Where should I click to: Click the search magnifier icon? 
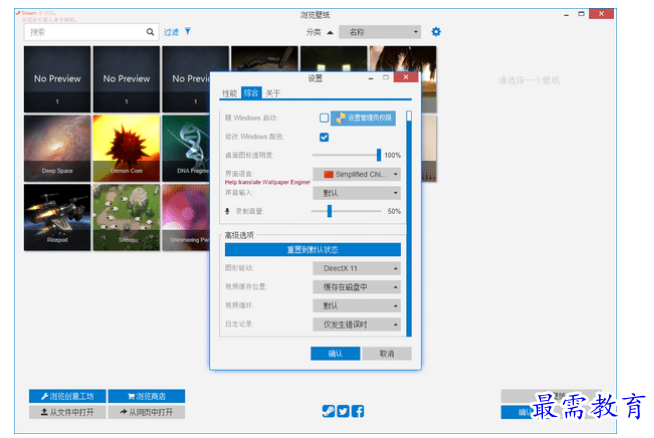point(150,32)
